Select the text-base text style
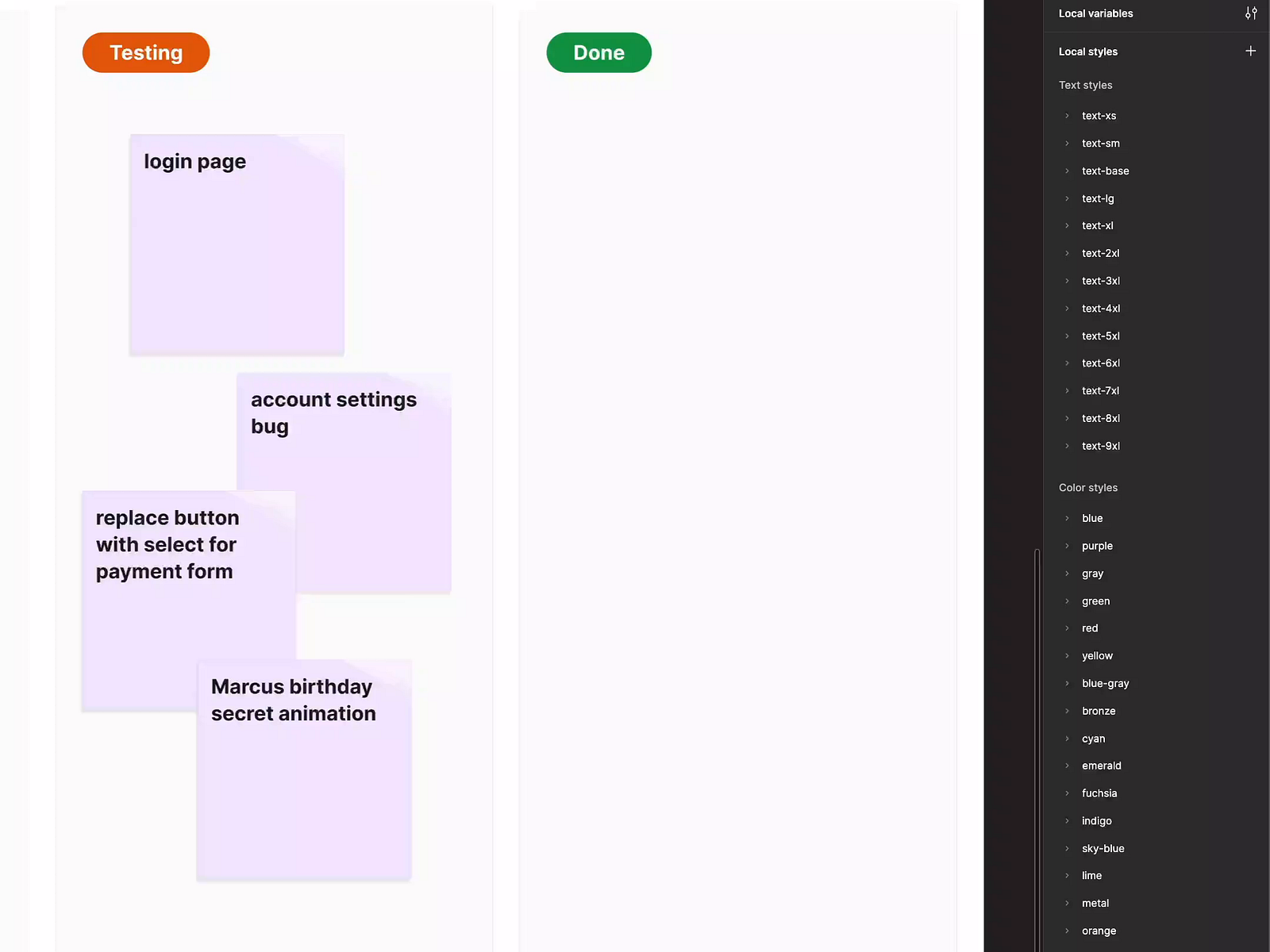1270x952 pixels. (x=1105, y=171)
